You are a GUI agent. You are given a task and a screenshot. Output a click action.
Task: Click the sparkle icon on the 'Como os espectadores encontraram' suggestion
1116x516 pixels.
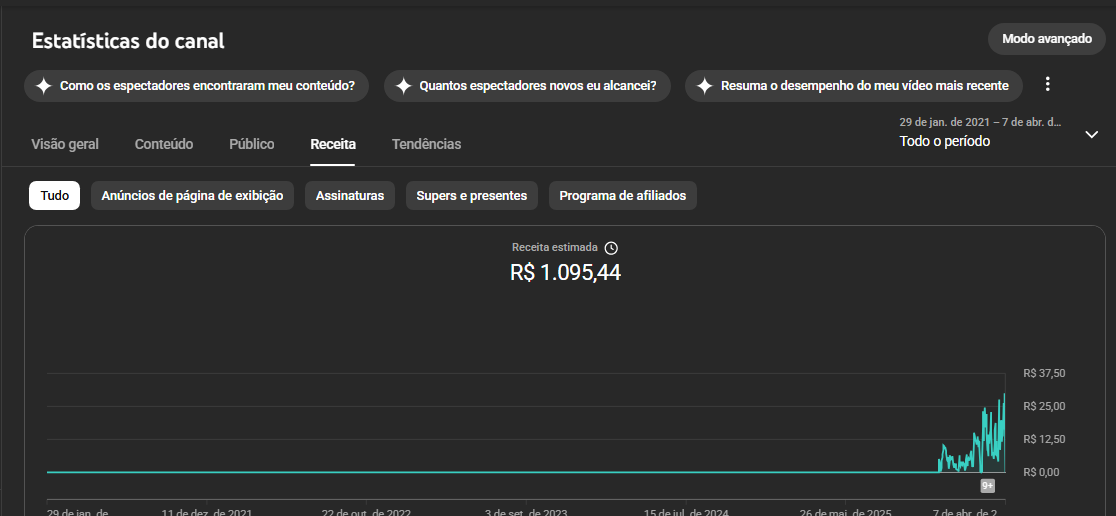click(x=43, y=86)
